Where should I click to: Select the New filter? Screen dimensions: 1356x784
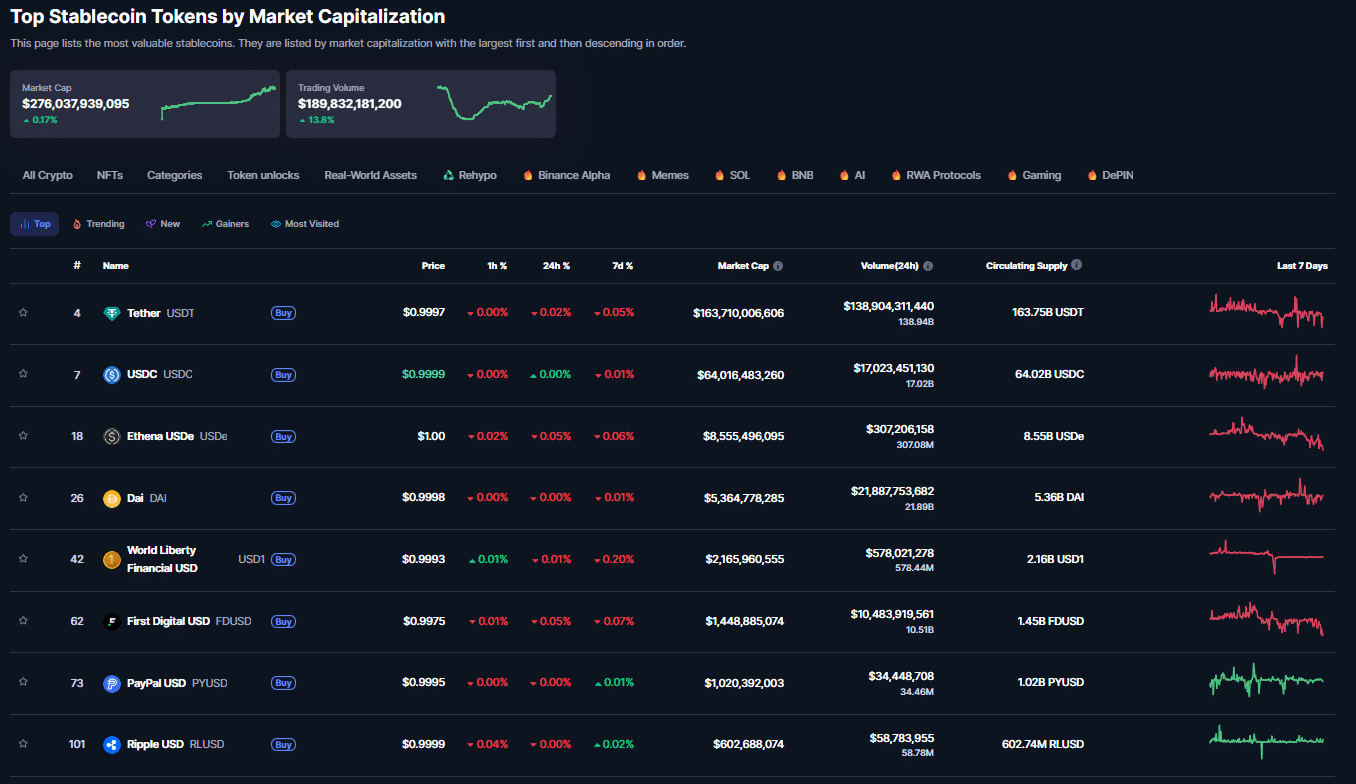[x=163, y=224]
